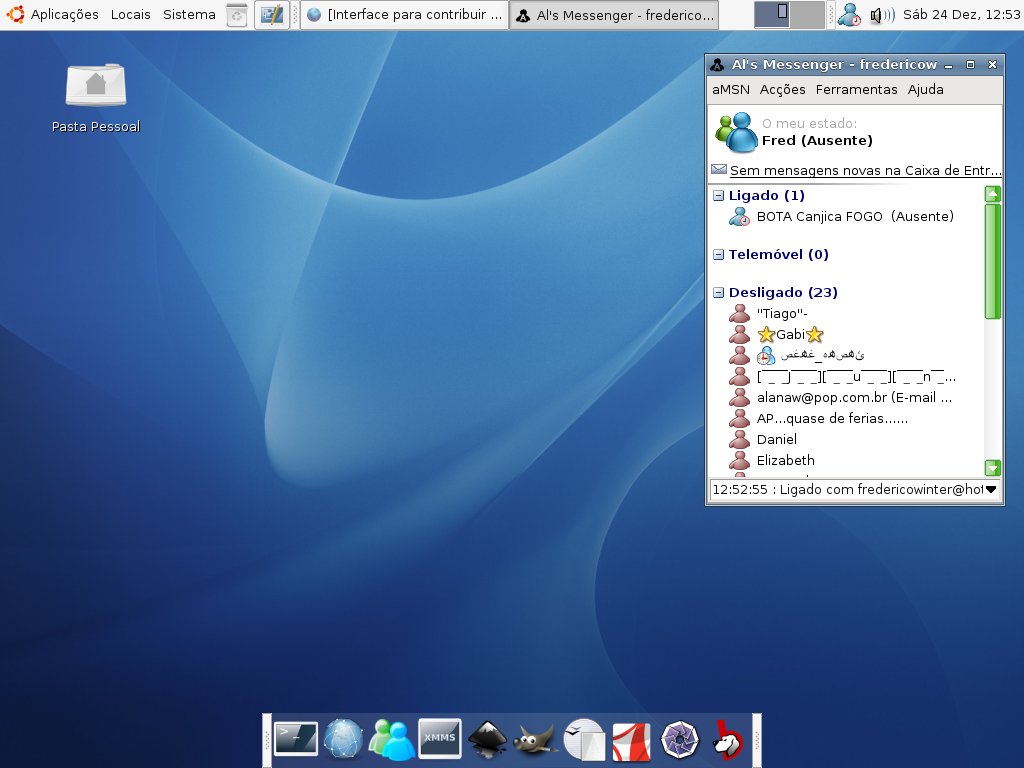Screen dimensions: 1024x768
Task: Click the contact list scroll-up arrow
Action: [993, 193]
